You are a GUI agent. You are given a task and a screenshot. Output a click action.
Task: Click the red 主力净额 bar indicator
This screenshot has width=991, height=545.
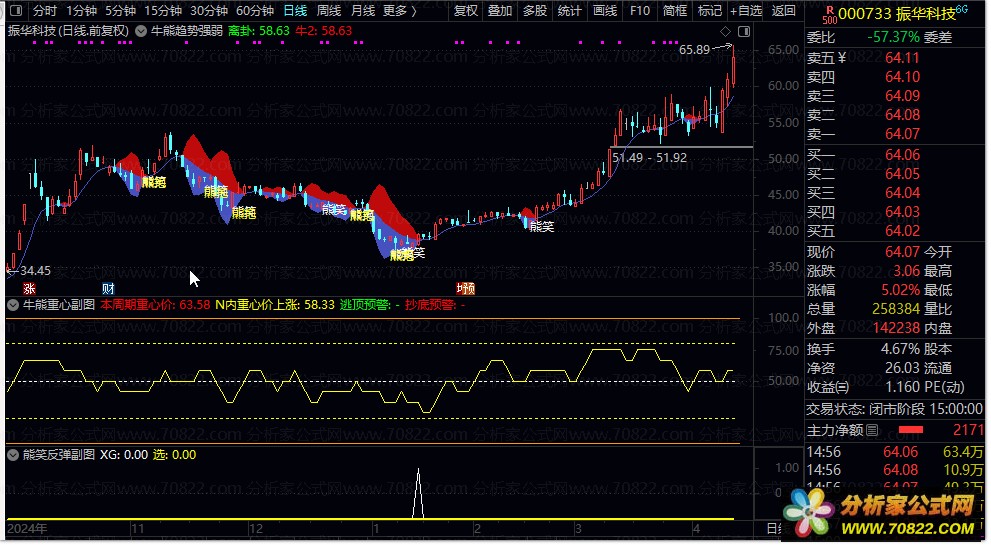(910, 430)
